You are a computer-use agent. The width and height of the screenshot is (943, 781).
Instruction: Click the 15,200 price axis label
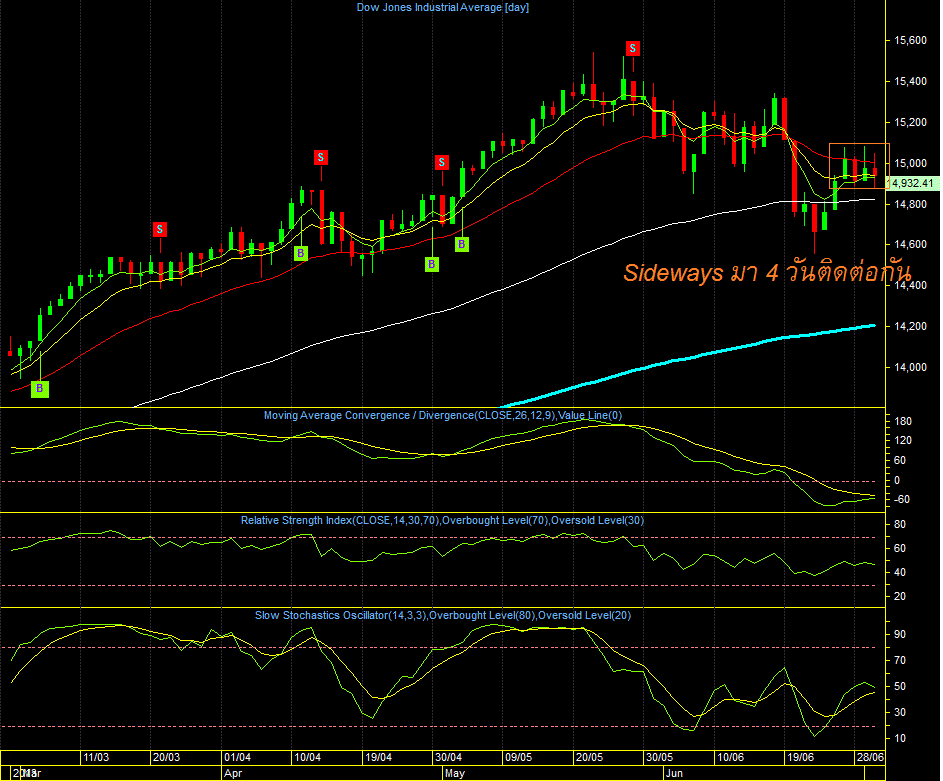[911, 122]
